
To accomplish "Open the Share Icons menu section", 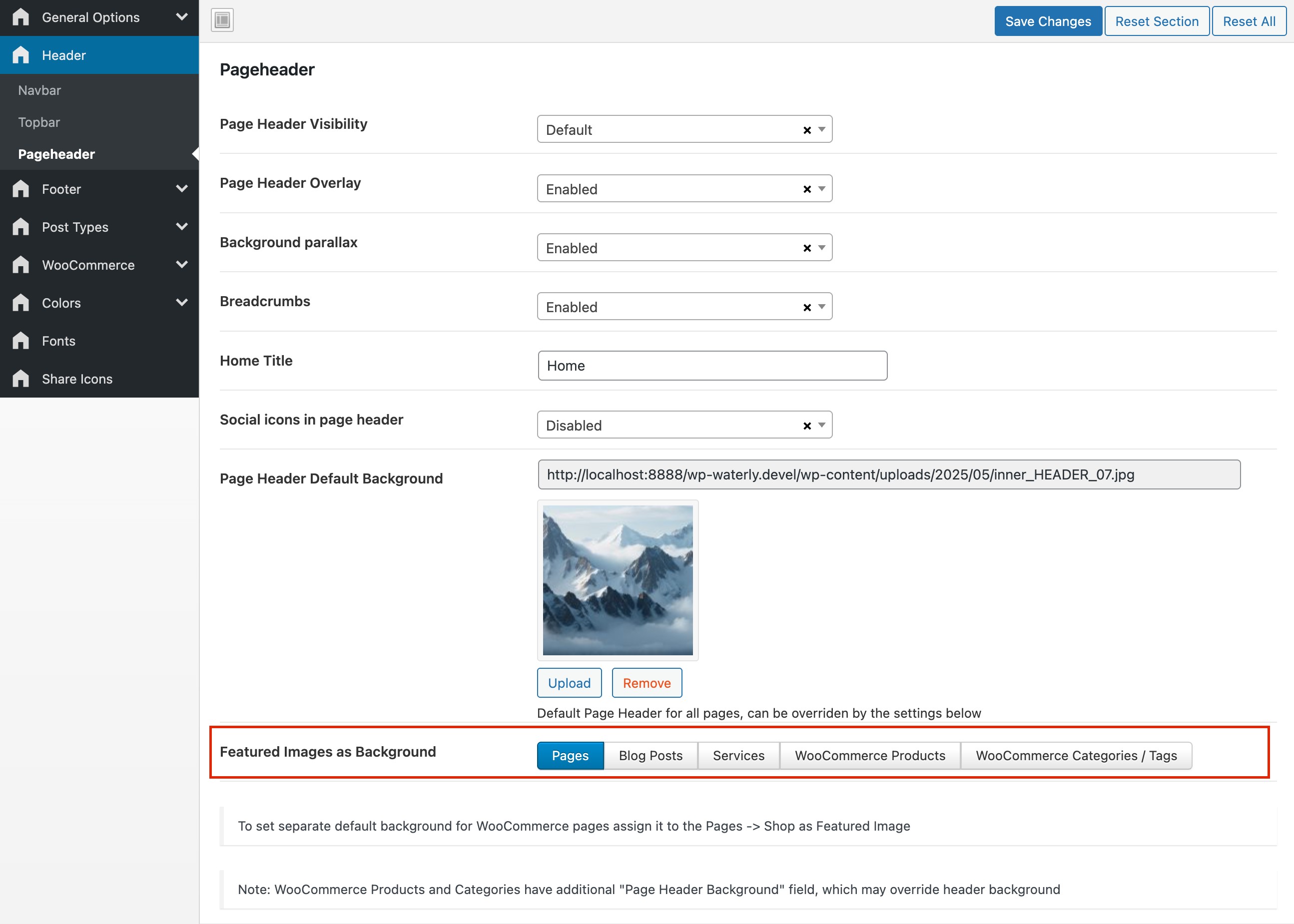I will (99, 379).
